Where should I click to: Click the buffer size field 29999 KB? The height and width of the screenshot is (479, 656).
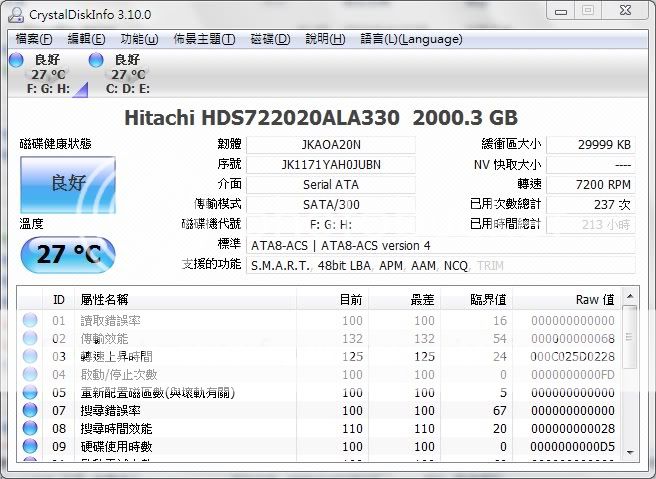[591, 145]
